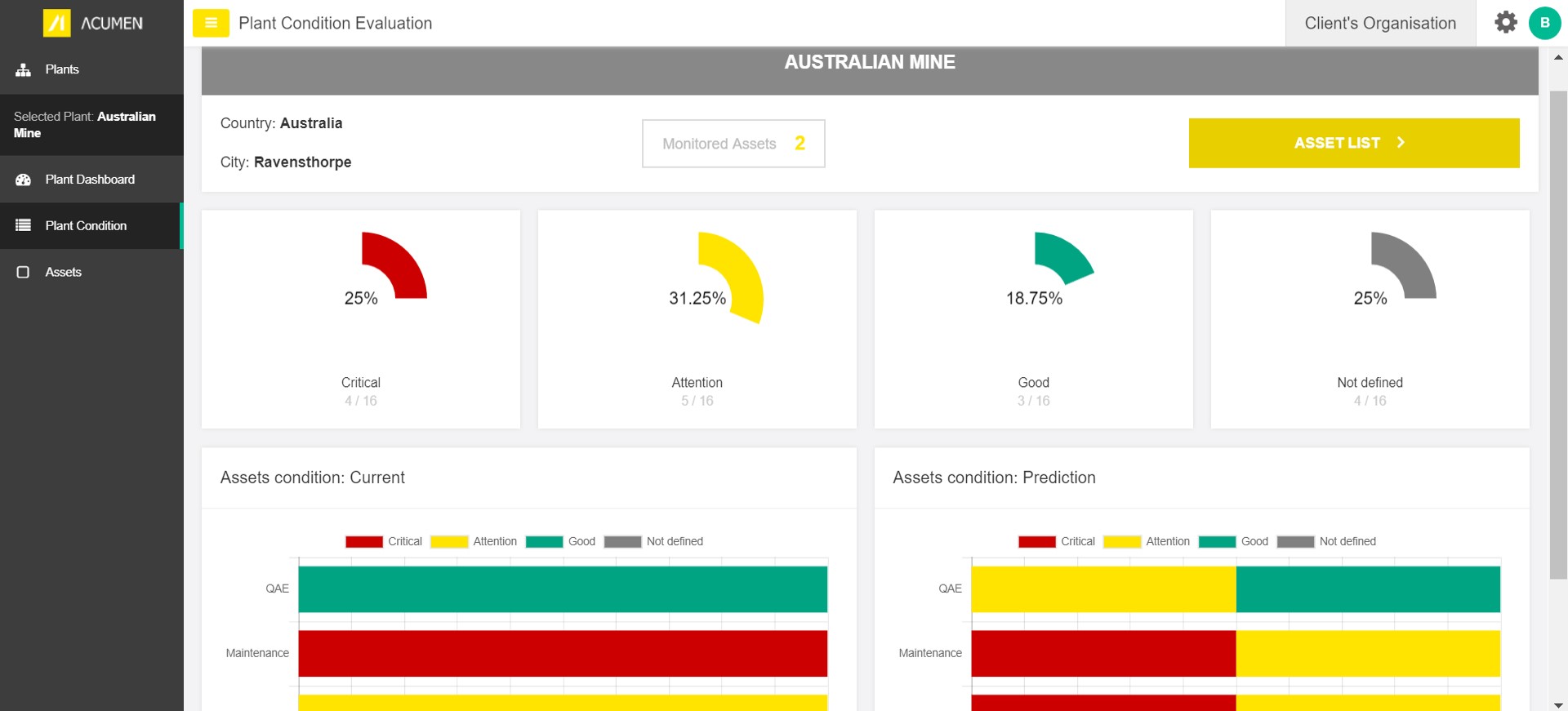This screenshot has height=711, width=1568.
Task: Open Assets from the sidebar
Action: (91, 272)
